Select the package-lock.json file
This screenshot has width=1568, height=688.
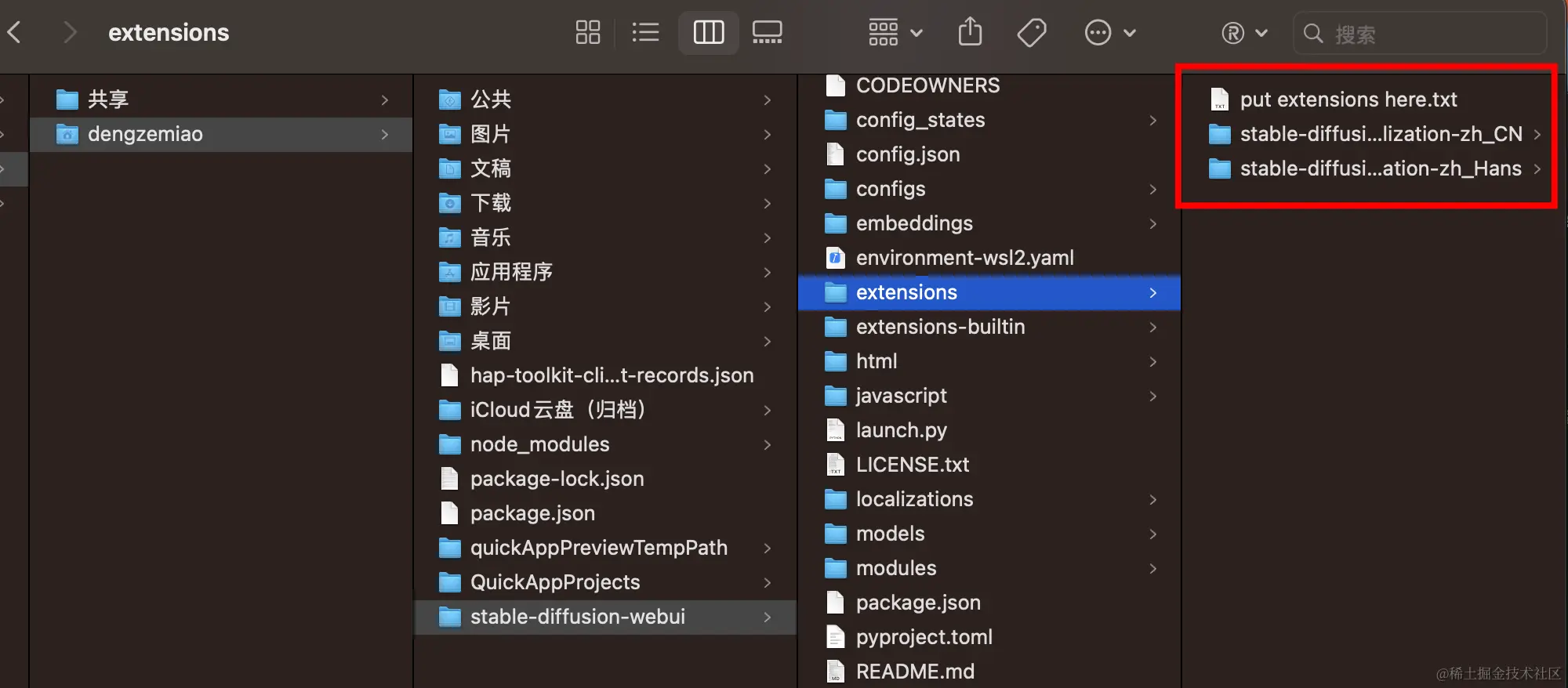click(x=605, y=479)
